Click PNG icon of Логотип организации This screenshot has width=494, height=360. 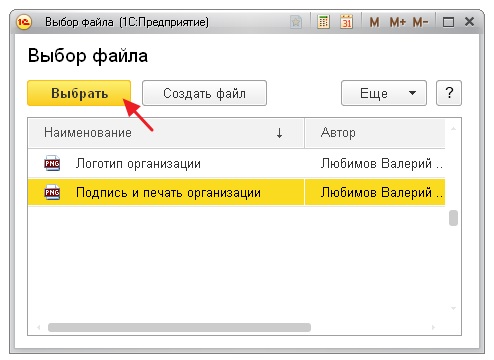(52, 163)
